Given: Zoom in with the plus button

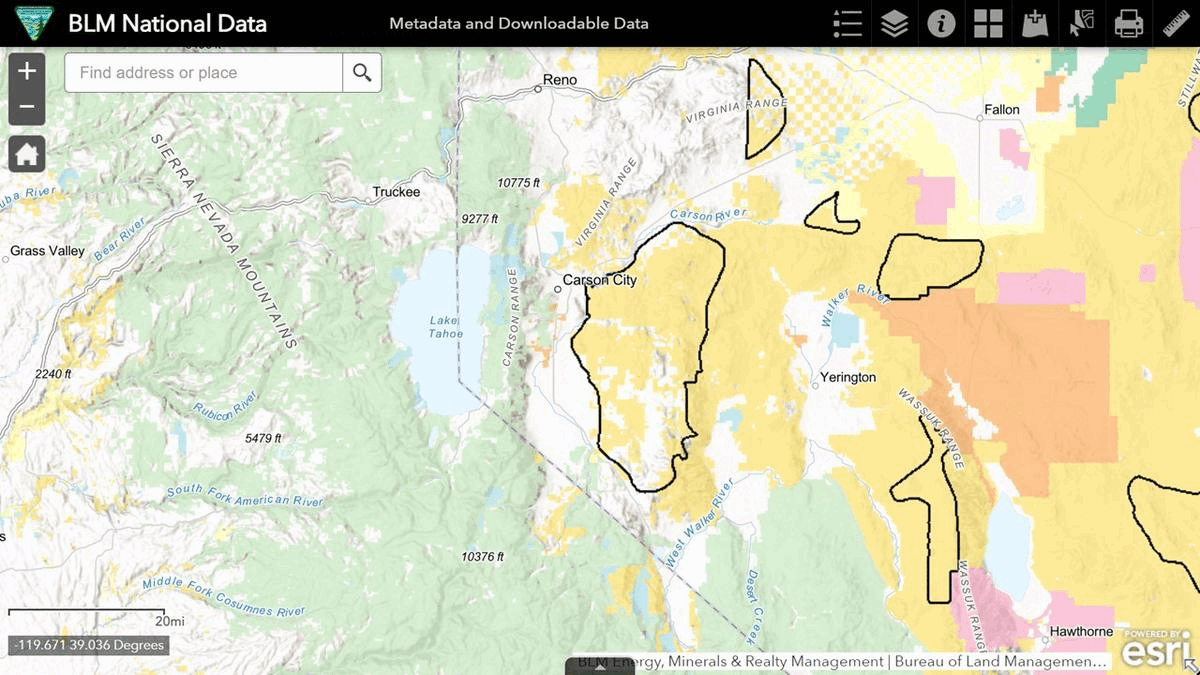Looking at the screenshot, I should click(x=27, y=71).
